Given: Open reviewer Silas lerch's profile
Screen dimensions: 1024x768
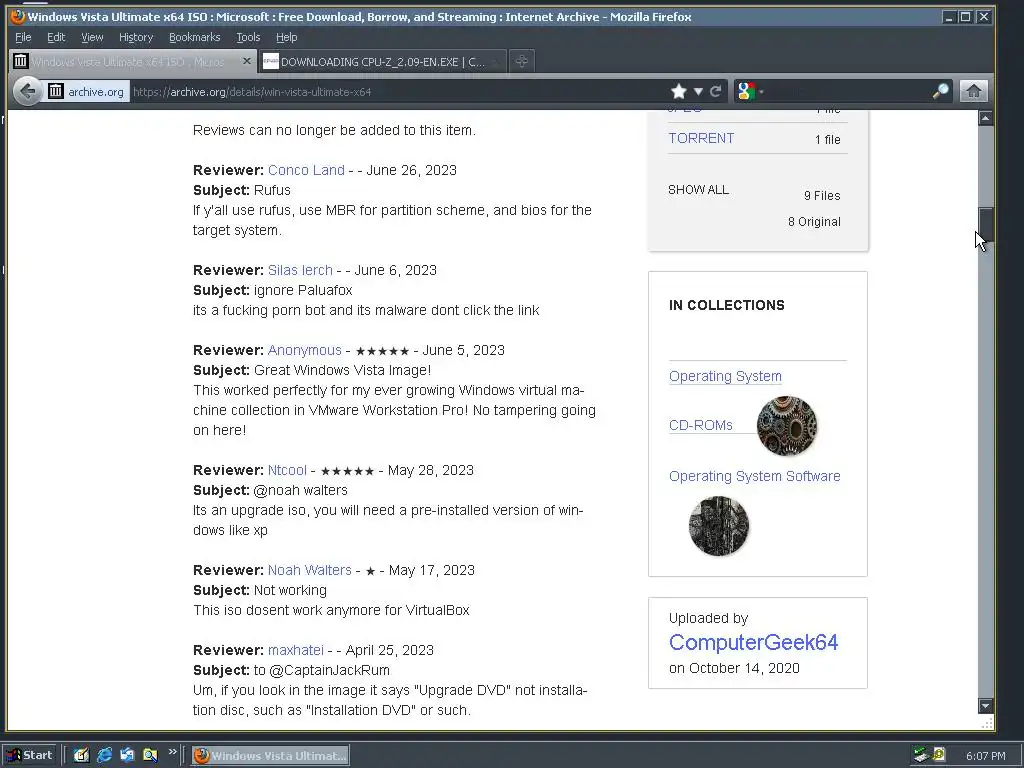Looking at the screenshot, I should click(300, 270).
